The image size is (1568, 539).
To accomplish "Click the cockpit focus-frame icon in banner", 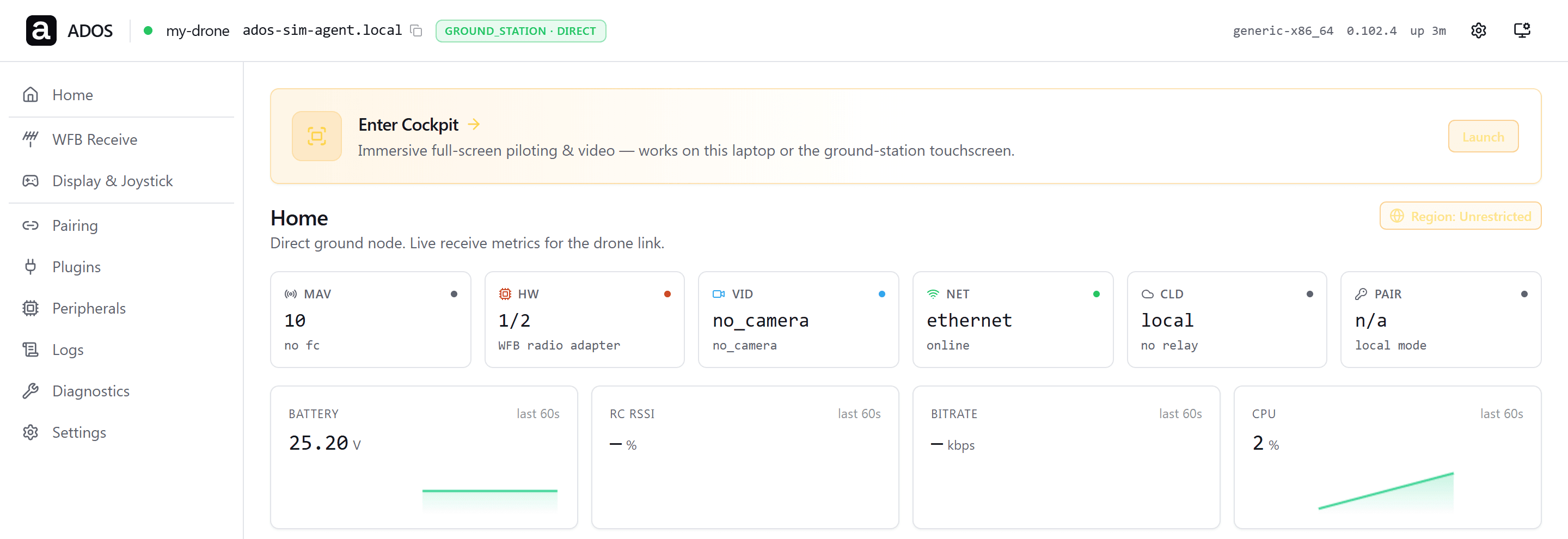I will [316, 136].
